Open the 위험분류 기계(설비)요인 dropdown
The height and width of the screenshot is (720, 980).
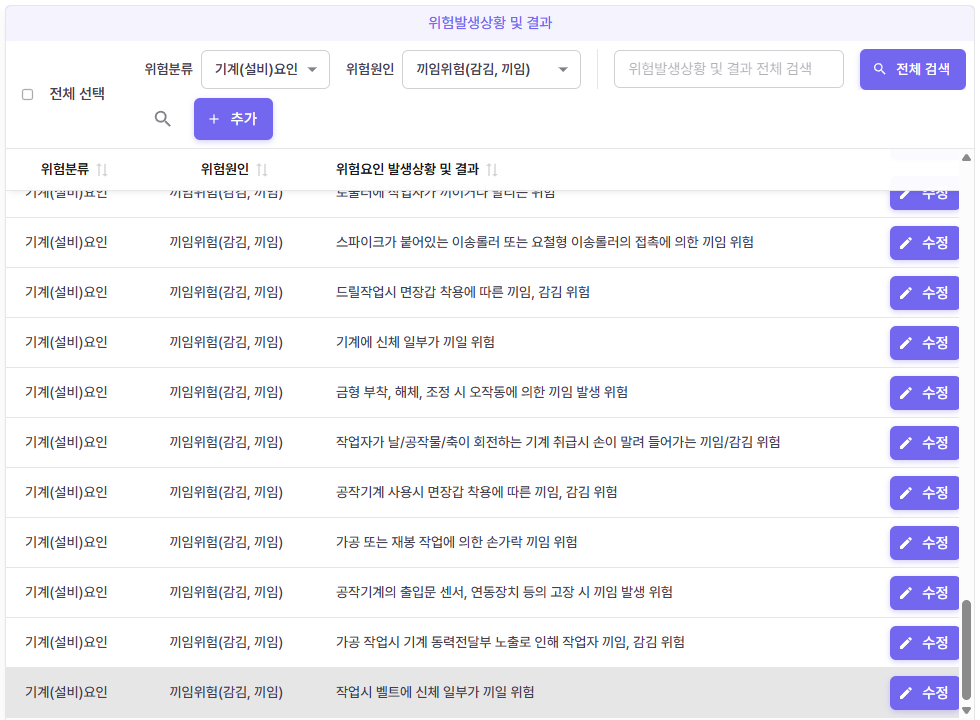265,69
